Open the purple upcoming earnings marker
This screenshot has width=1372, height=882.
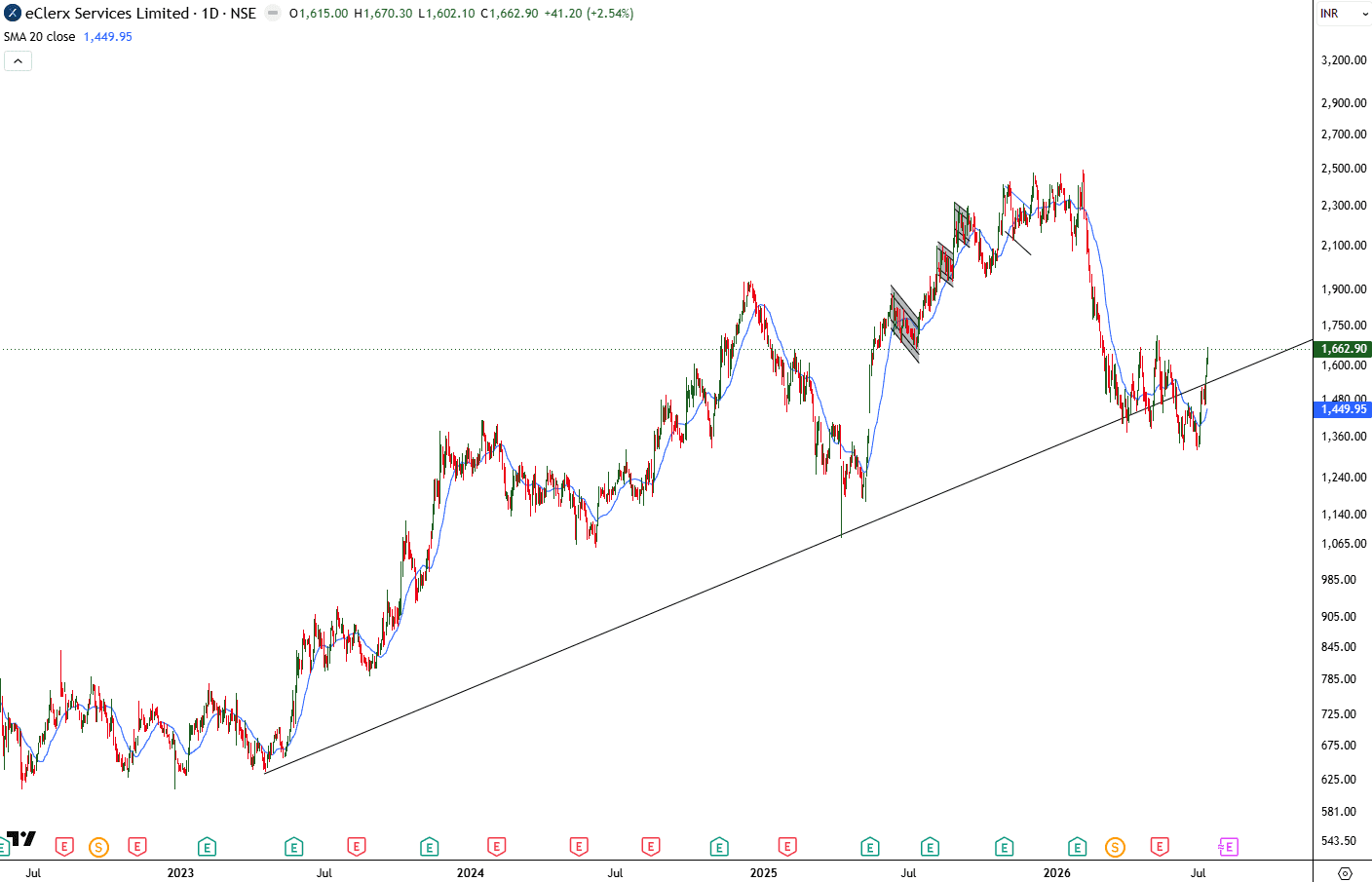tap(1228, 847)
